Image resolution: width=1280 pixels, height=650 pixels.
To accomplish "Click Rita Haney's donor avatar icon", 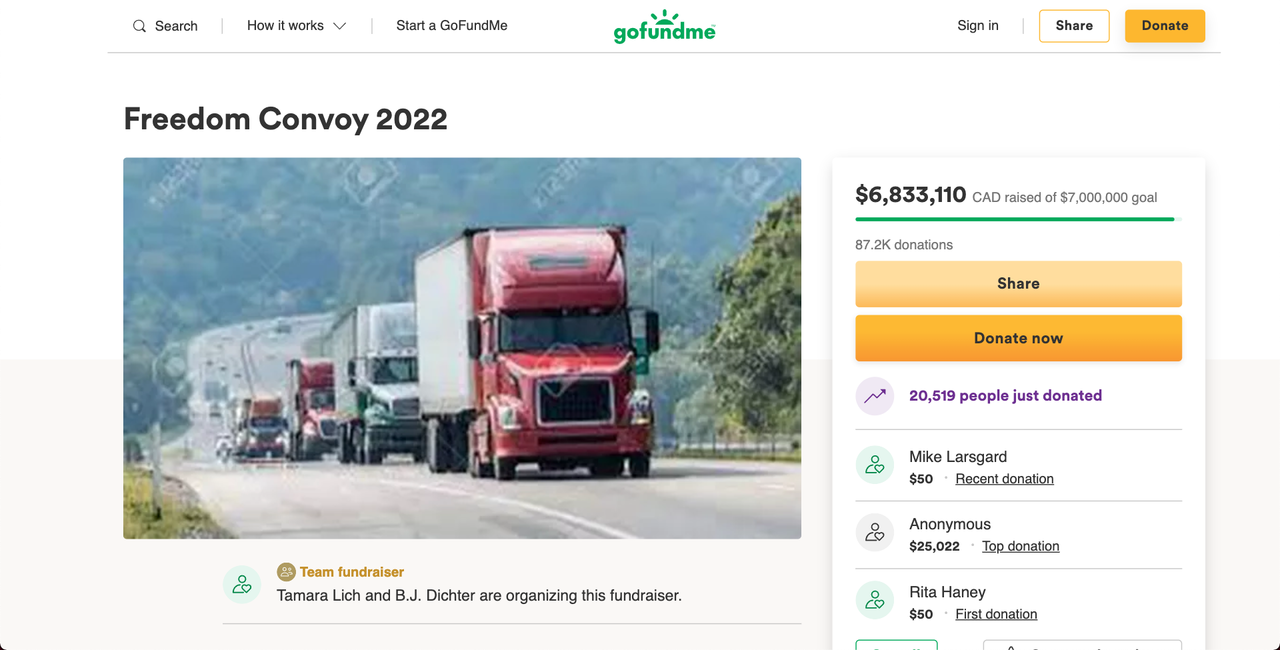I will (875, 601).
